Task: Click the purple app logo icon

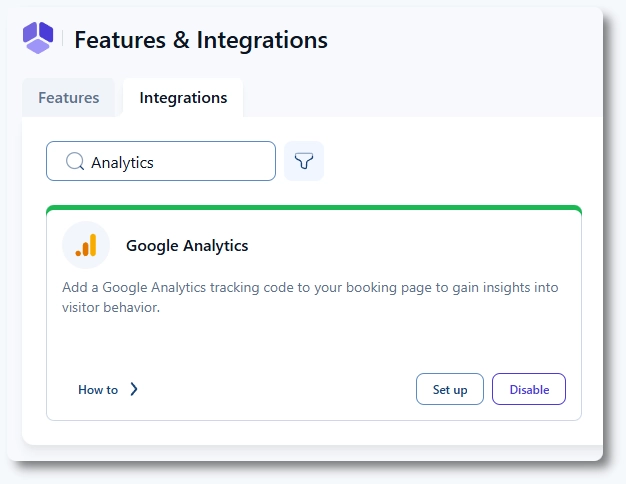Action: [x=38, y=38]
